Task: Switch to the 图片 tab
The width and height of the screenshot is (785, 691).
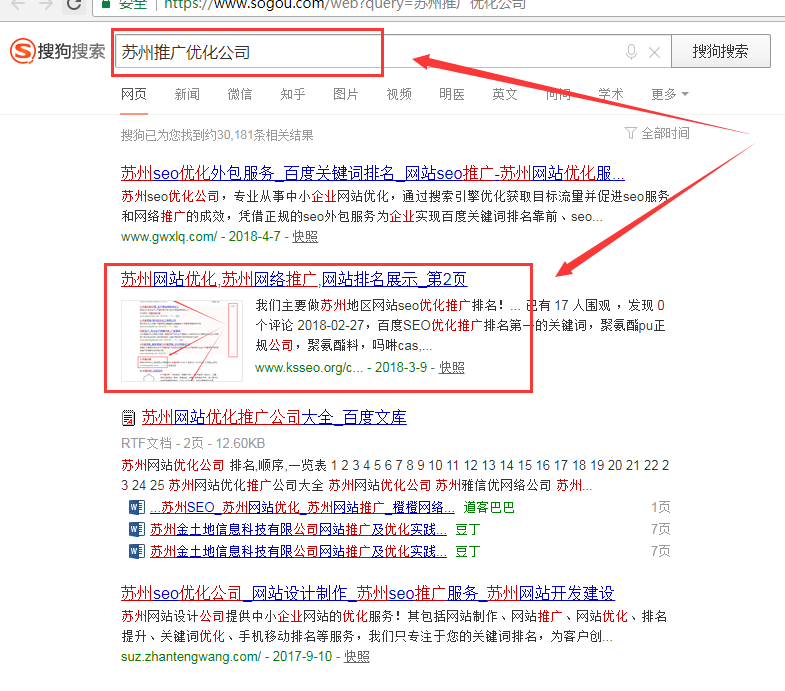Action: click(346, 94)
